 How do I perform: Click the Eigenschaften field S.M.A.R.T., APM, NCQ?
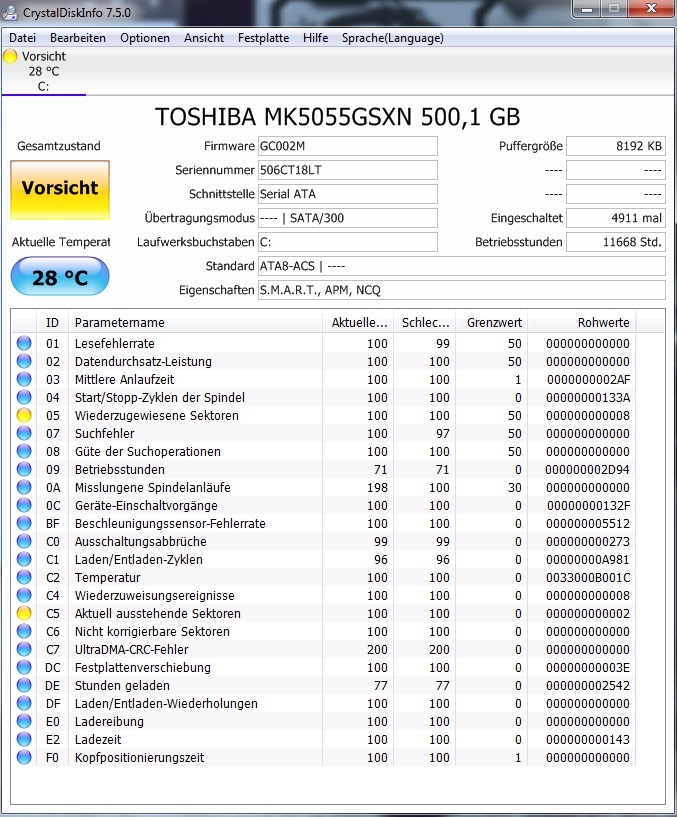(462, 290)
